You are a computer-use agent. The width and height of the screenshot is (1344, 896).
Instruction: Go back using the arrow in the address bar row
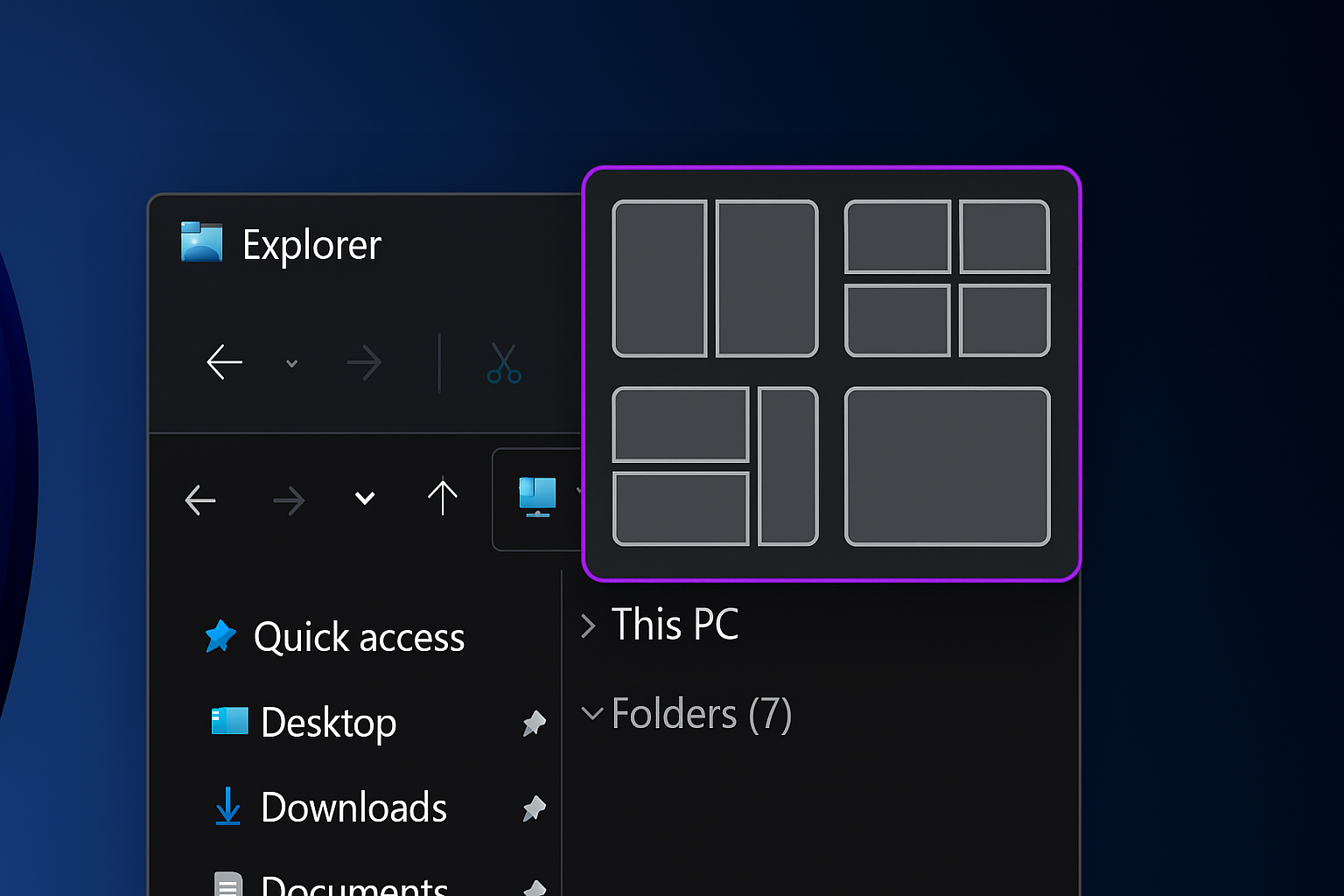[x=200, y=500]
